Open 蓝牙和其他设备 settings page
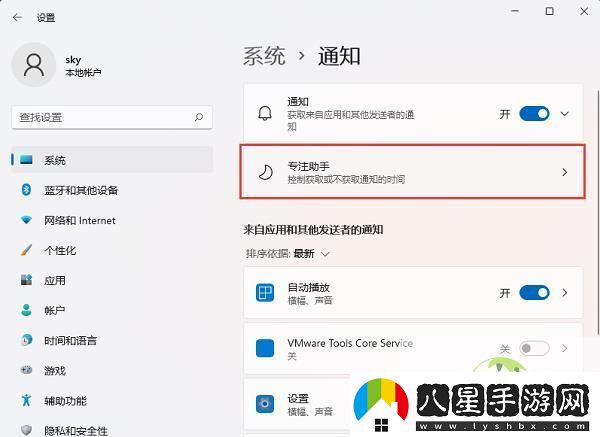600x437 pixels. (112, 190)
